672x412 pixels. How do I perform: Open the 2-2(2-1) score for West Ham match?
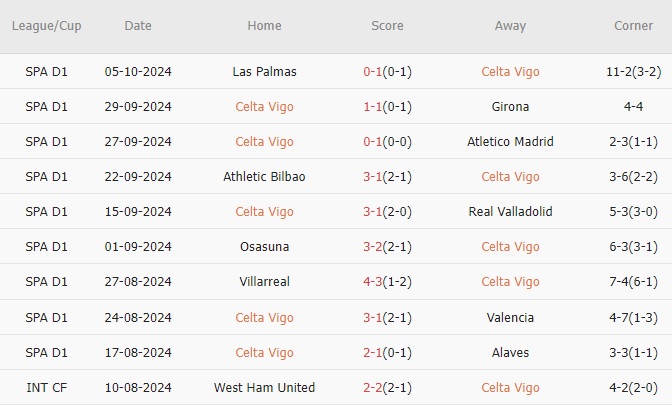pos(387,388)
